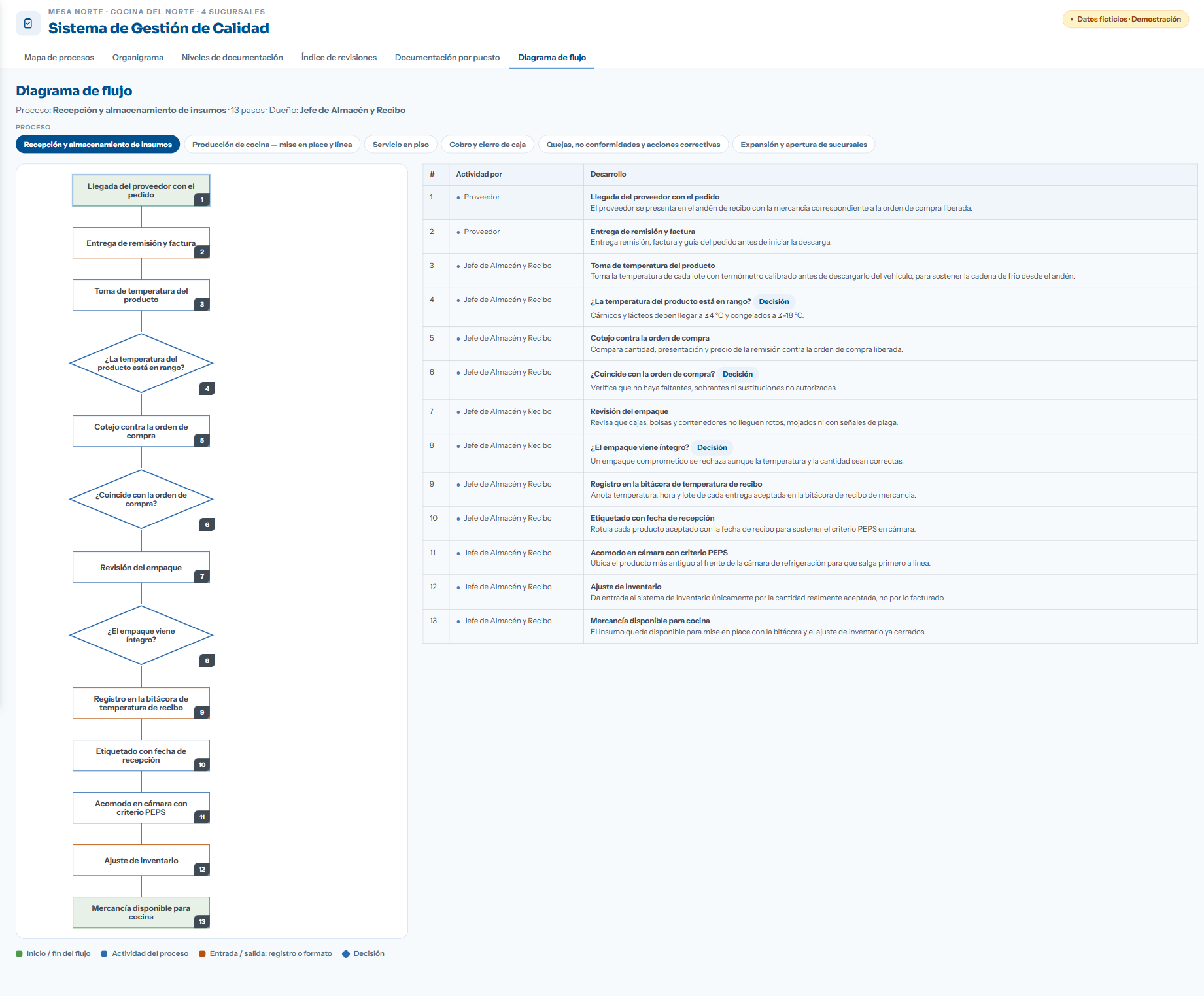1204x996 pixels.
Task: Click Jefe de Almacén y Recibo in row 13
Action: tap(507, 621)
